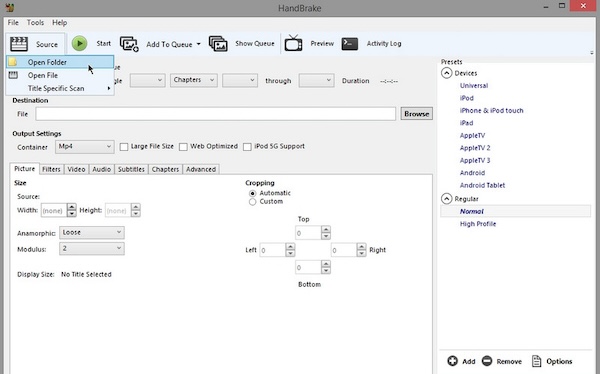Open the Tools menu
The width and height of the screenshot is (600, 374).
point(35,23)
